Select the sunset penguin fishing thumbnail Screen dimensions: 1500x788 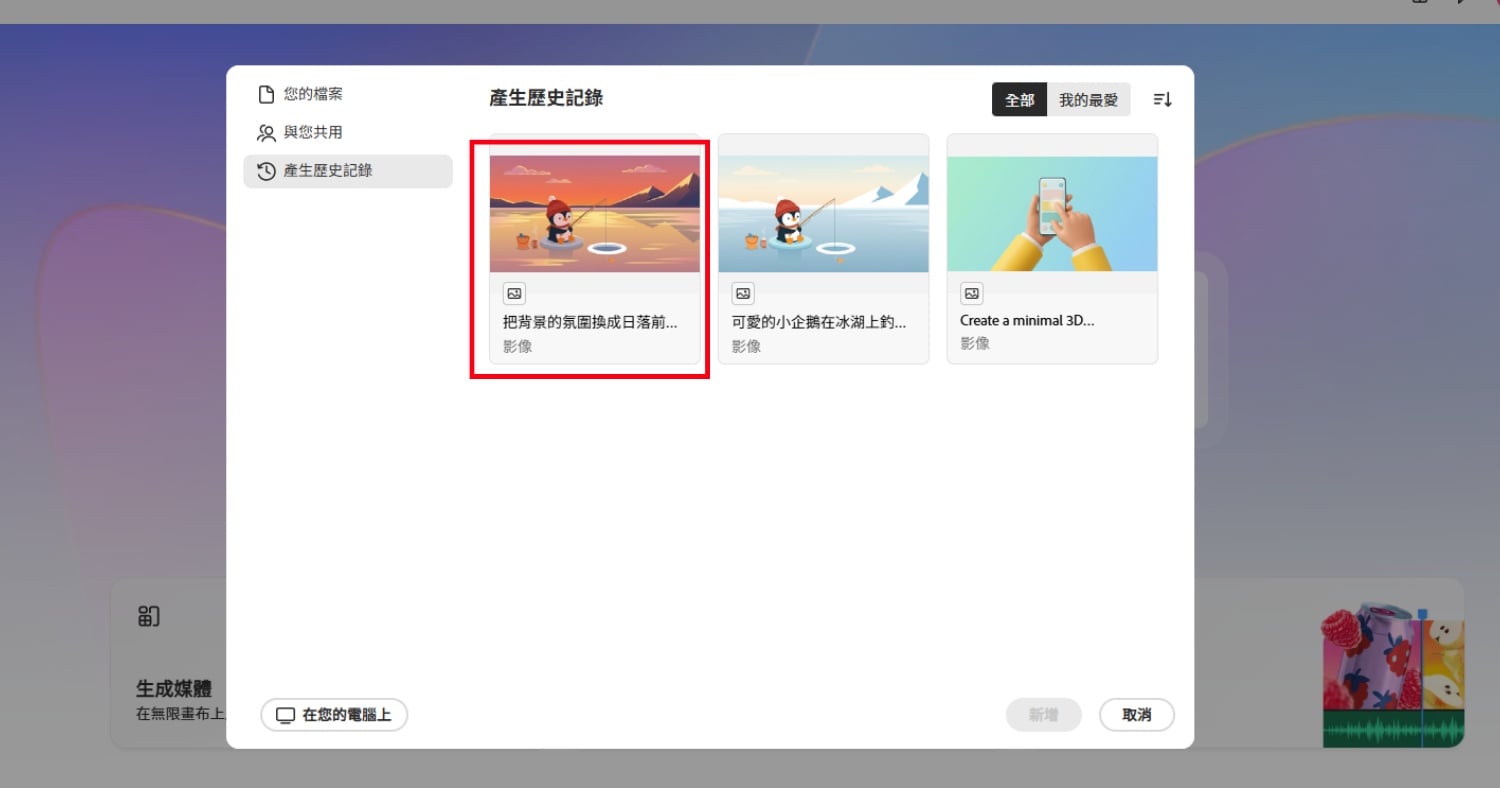[x=595, y=213]
